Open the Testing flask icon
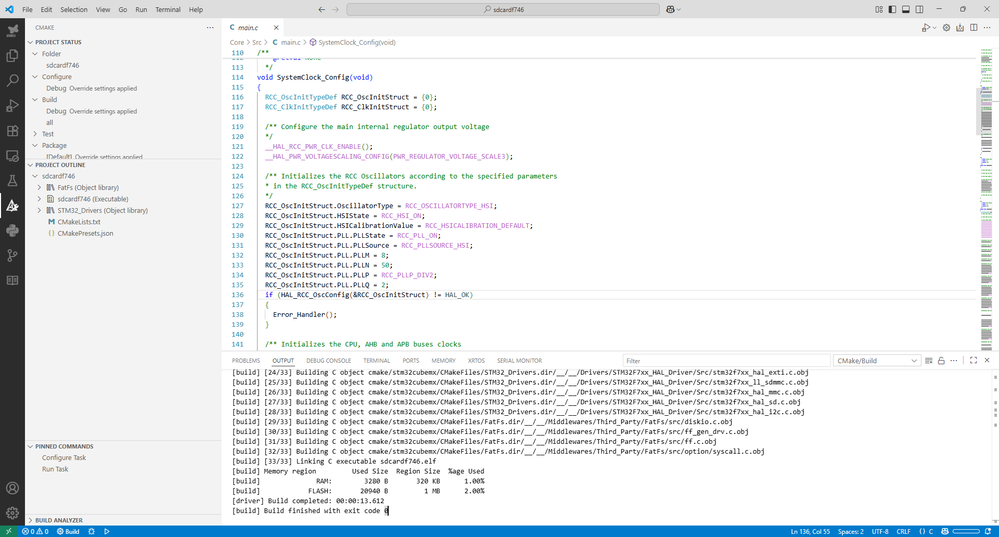The width and height of the screenshot is (999, 537). [x=12, y=181]
